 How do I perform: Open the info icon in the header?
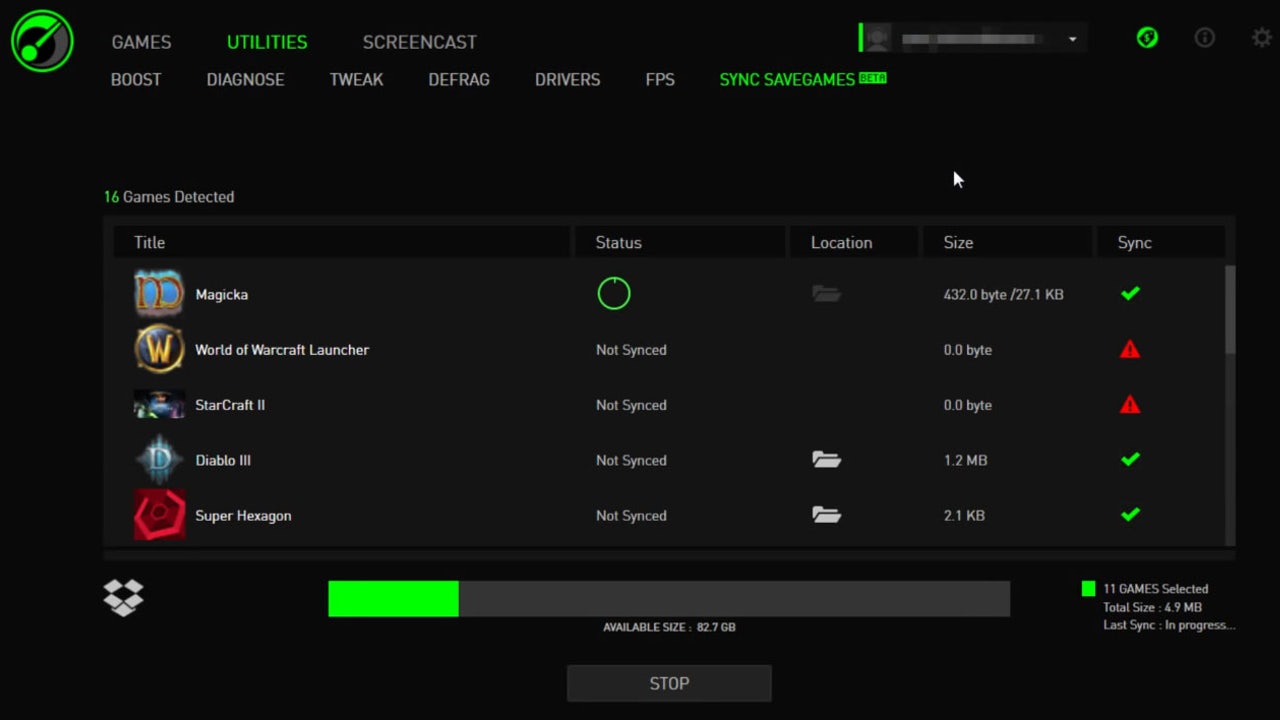pyautogui.click(x=1205, y=38)
